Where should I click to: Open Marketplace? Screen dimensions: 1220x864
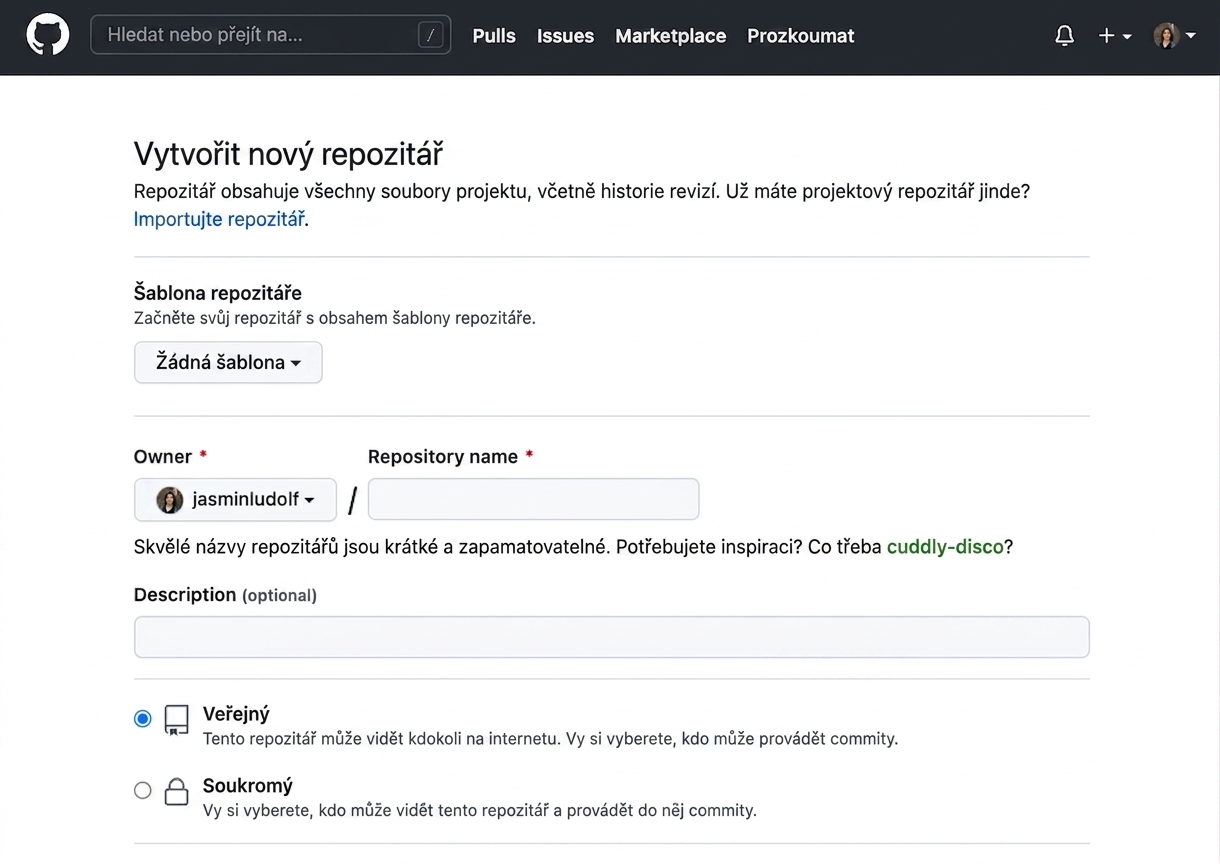(x=670, y=36)
